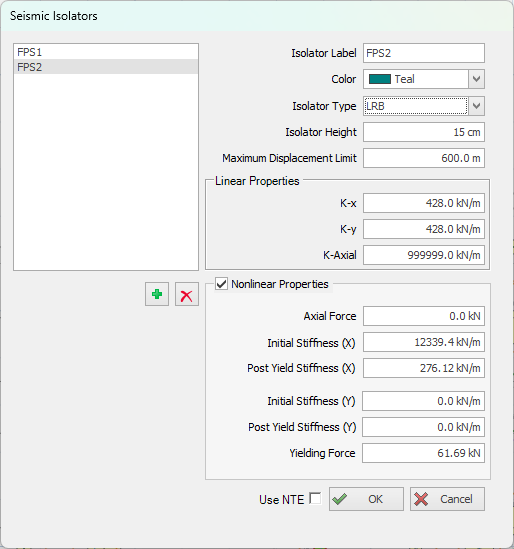Viewport: 514px width, 549px height.
Task: Click the green checkmark on OK button
Action: pyautogui.click(x=340, y=499)
